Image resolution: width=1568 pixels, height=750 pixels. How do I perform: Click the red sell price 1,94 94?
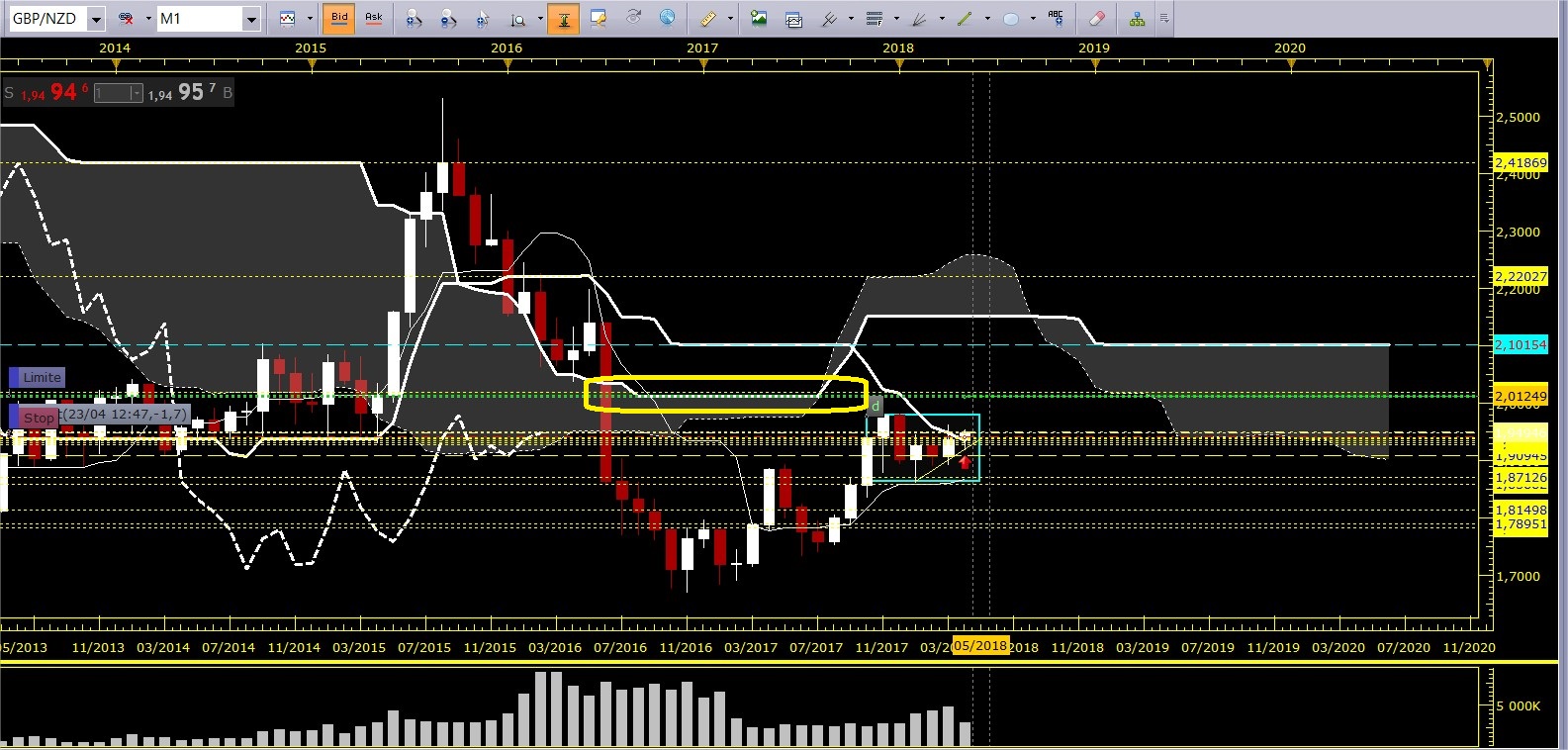pos(53,93)
